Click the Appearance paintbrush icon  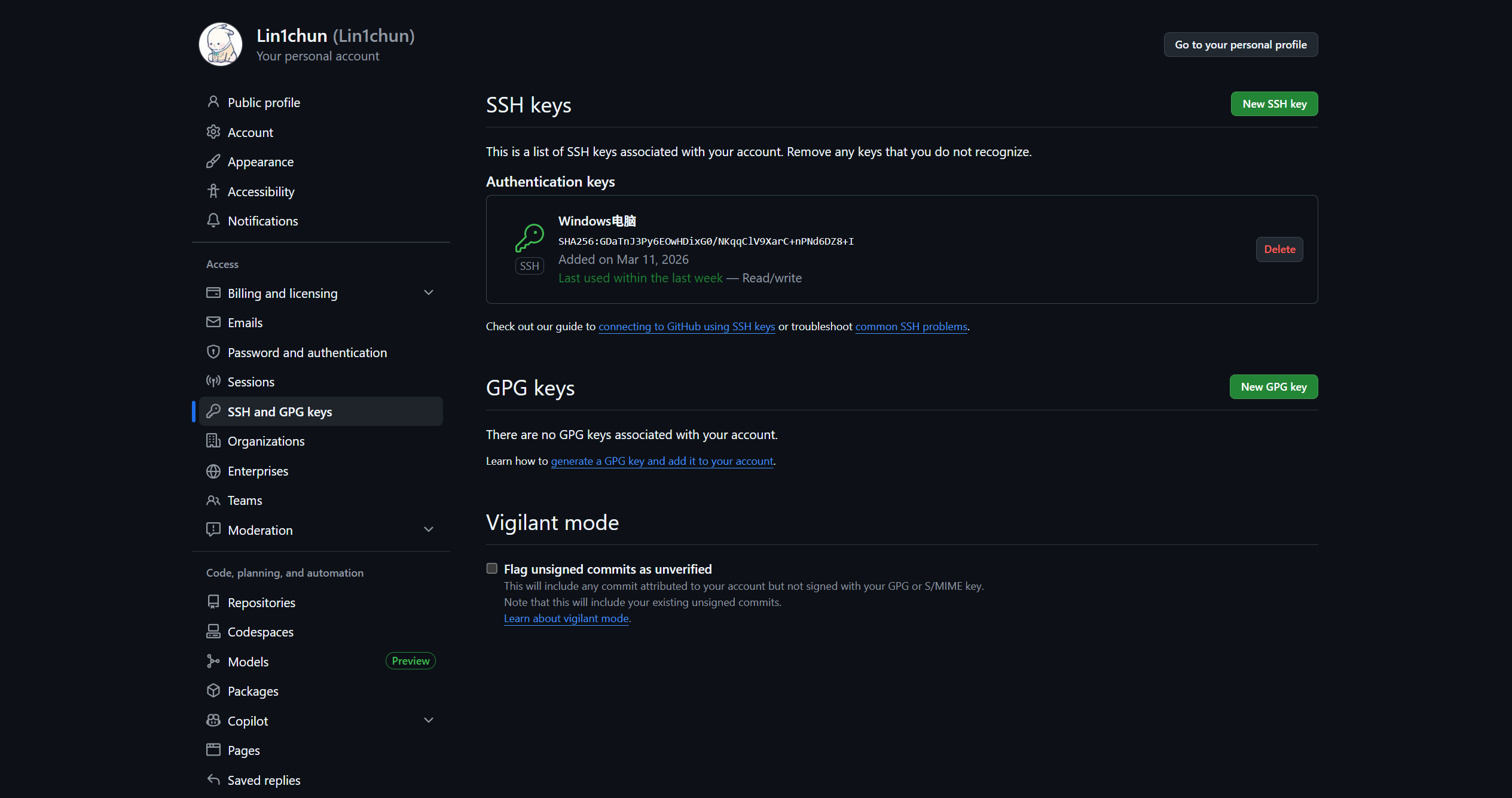pyautogui.click(x=213, y=162)
